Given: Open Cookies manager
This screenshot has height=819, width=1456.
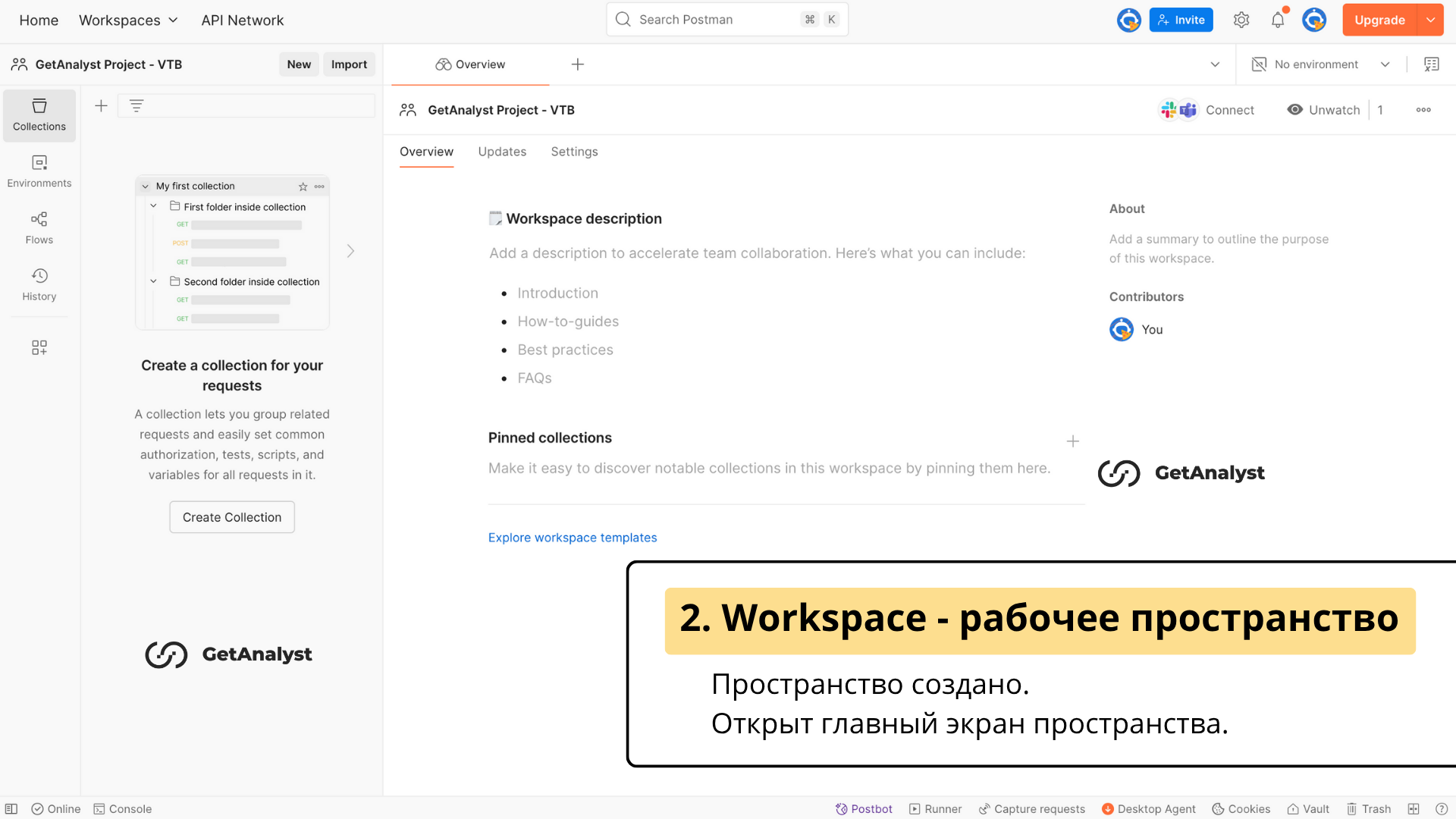Looking at the screenshot, I should point(1241,809).
